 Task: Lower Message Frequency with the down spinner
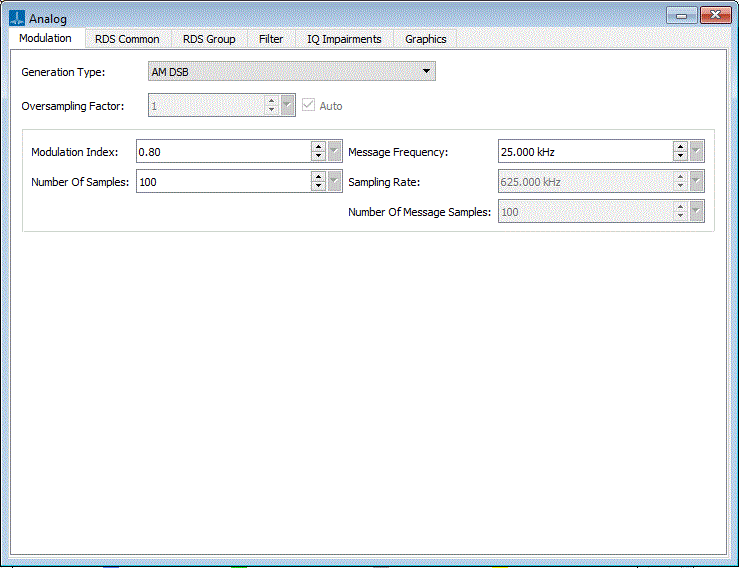coord(680,157)
